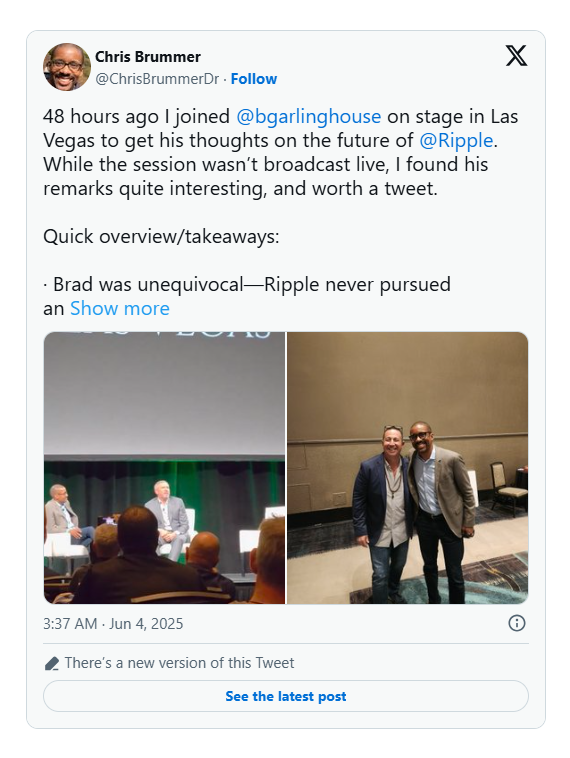Open the @bgarlinghouse mention link

tap(308, 117)
